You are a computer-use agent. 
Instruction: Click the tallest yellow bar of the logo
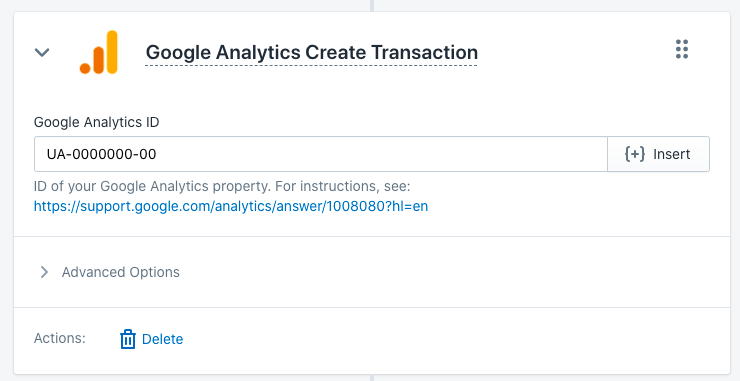click(x=112, y=52)
